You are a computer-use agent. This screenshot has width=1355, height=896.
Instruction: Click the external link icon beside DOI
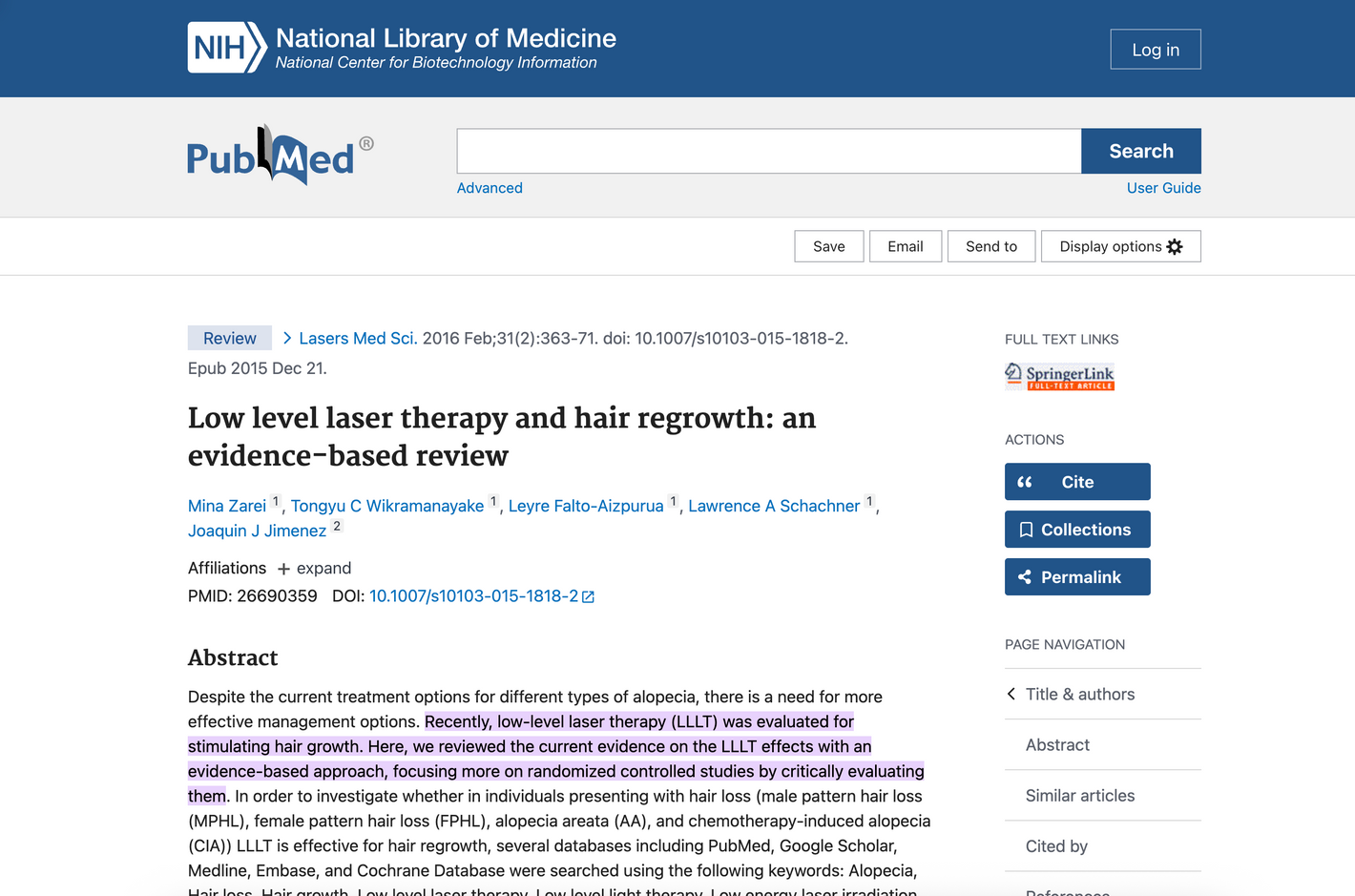[x=589, y=597]
